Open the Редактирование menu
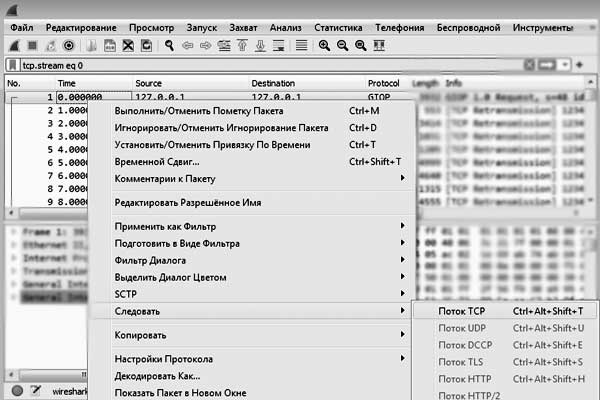 [x=81, y=28]
